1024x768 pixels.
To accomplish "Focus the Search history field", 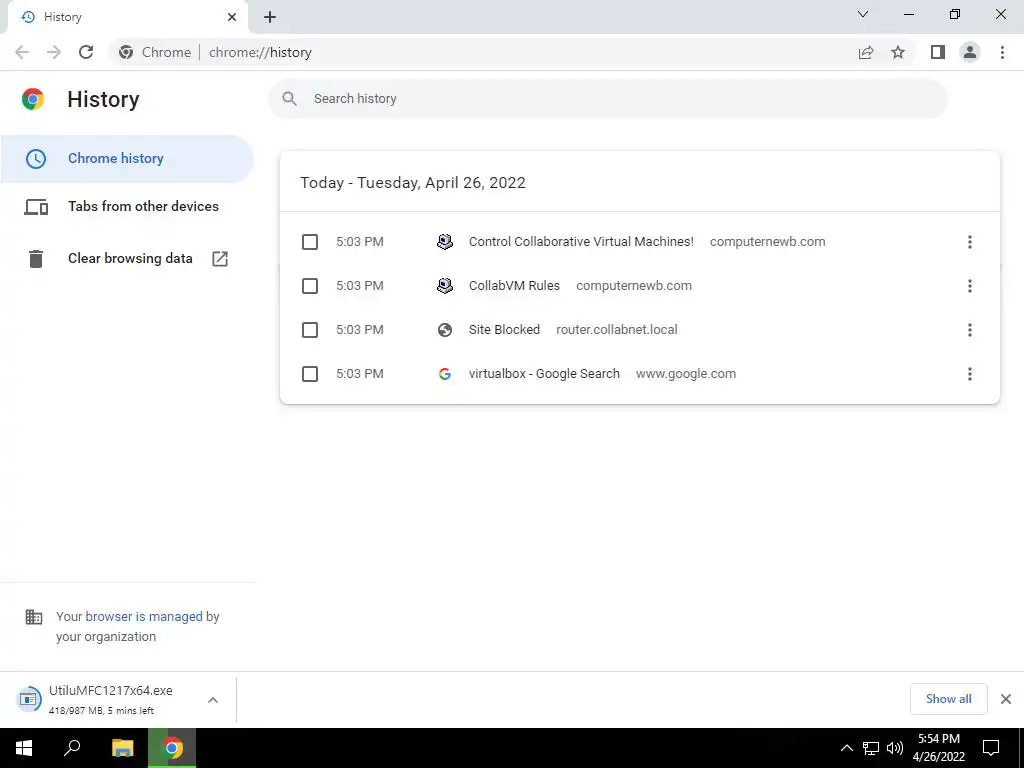I will 607,99.
